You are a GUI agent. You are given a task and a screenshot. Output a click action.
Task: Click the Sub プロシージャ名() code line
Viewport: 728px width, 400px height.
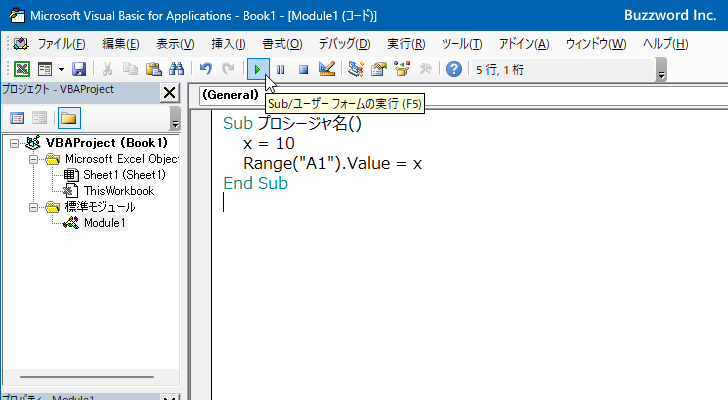tap(292, 123)
